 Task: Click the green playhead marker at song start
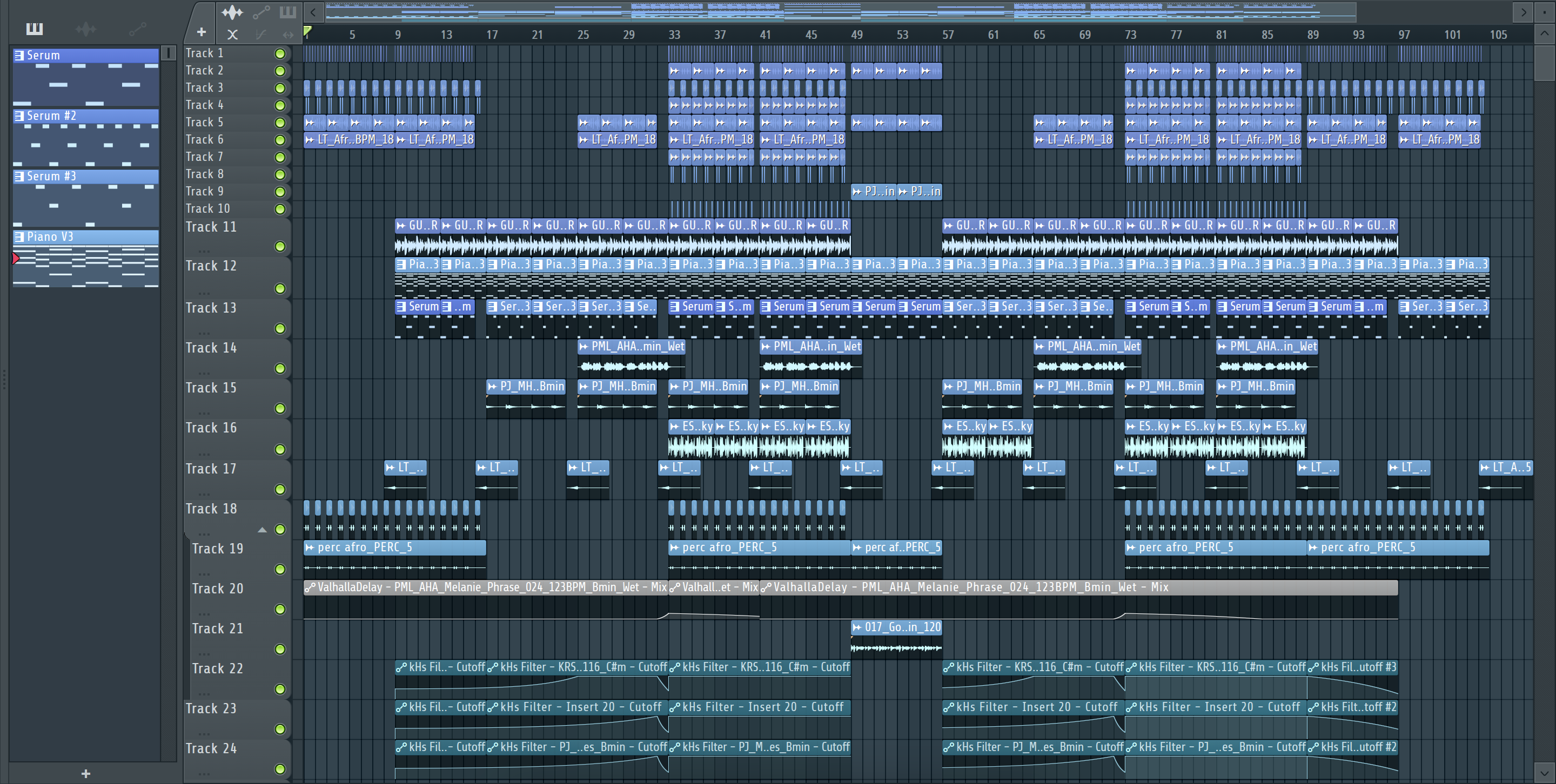coord(307,31)
